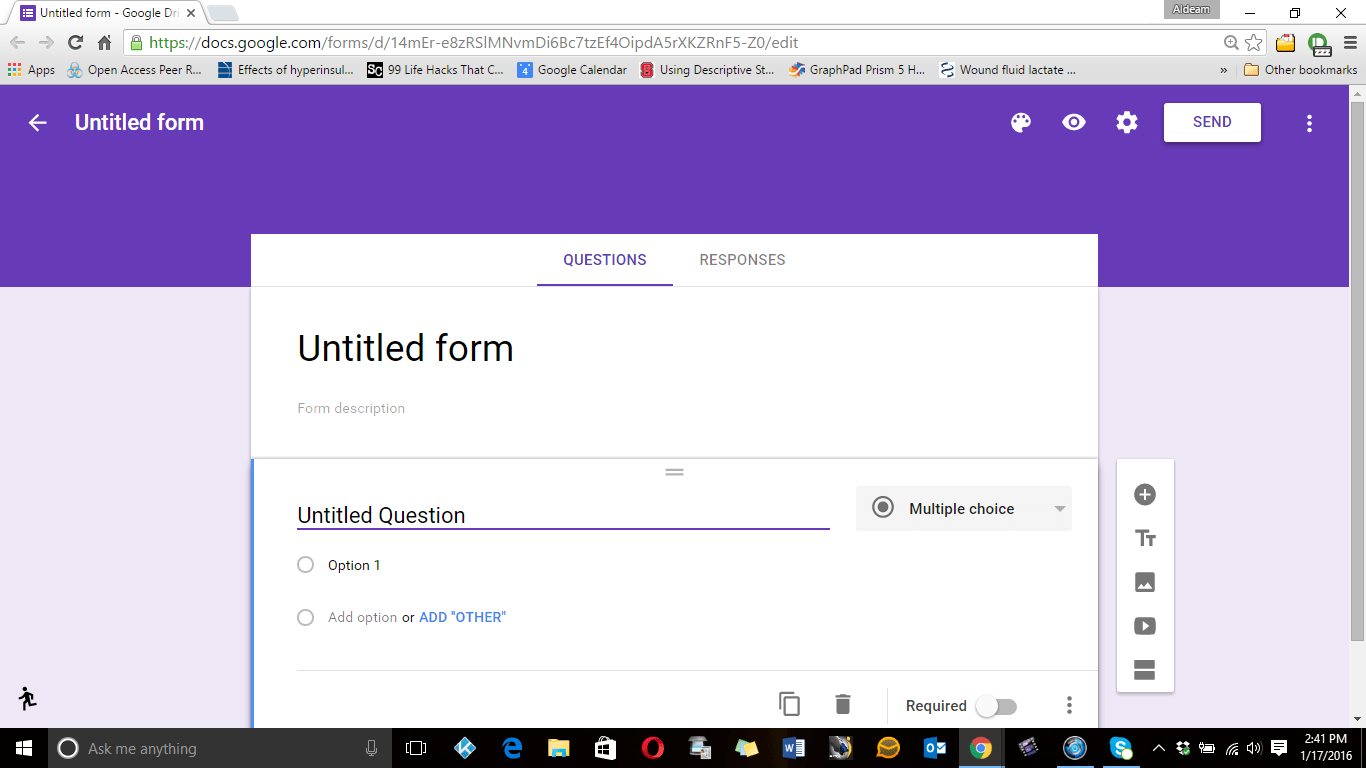The image size is (1366, 768).
Task: Add title and description icon
Action: 1145,539
